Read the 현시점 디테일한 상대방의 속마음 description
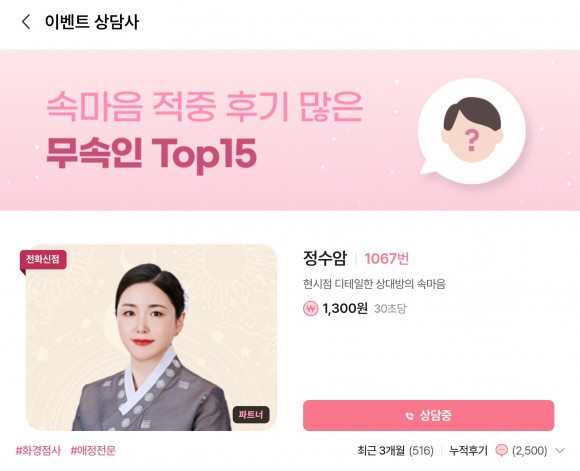This screenshot has width=580, height=471. tap(374, 284)
